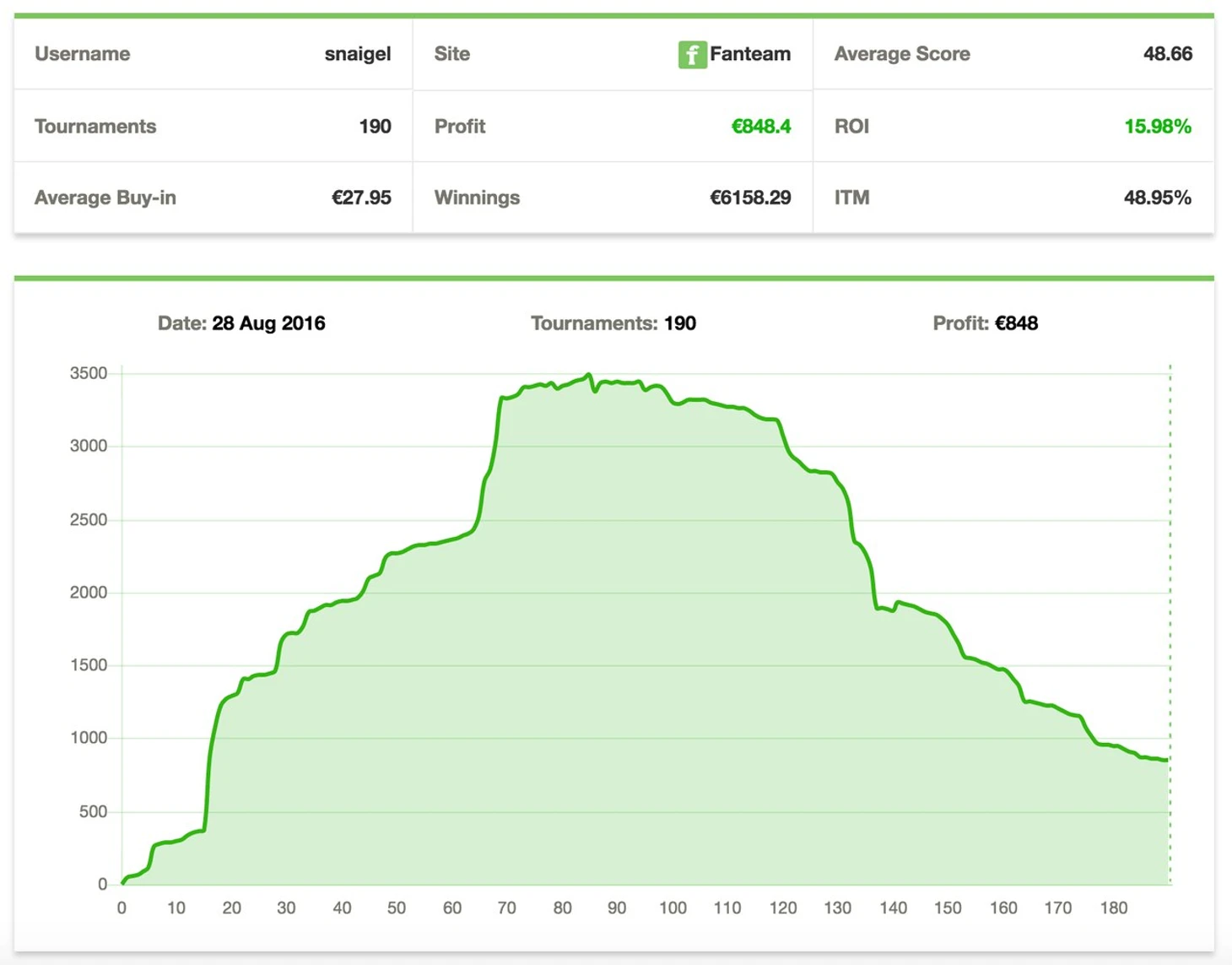Select the Average Score value 48.66
The width and height of the screenshot is (1232, 965).
pyautogui.click(x=1167, y=54)
